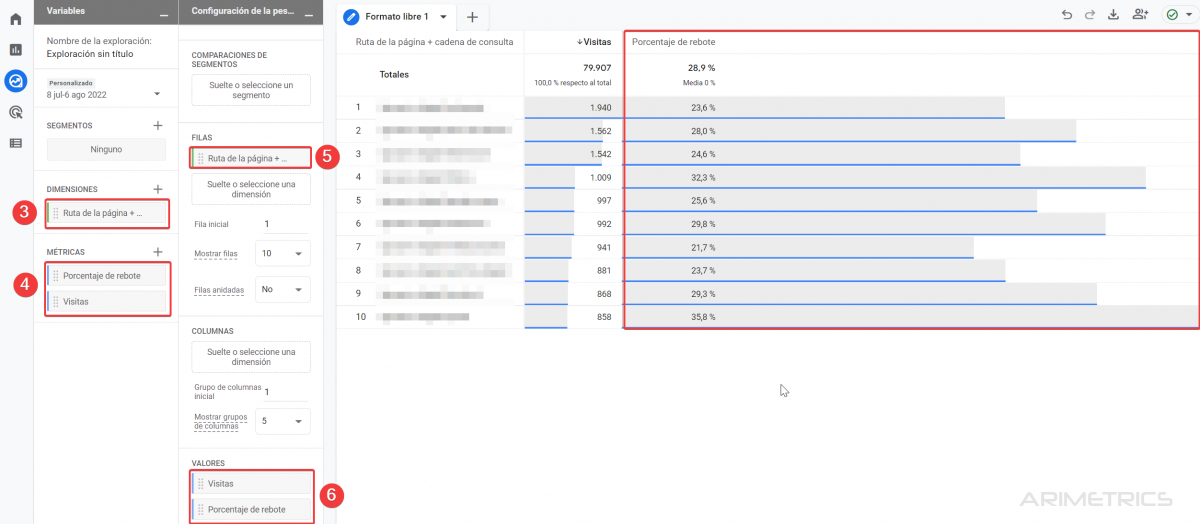Open the Advertising target icon
The image size is (1200, 524).
[x=15, y=112]
